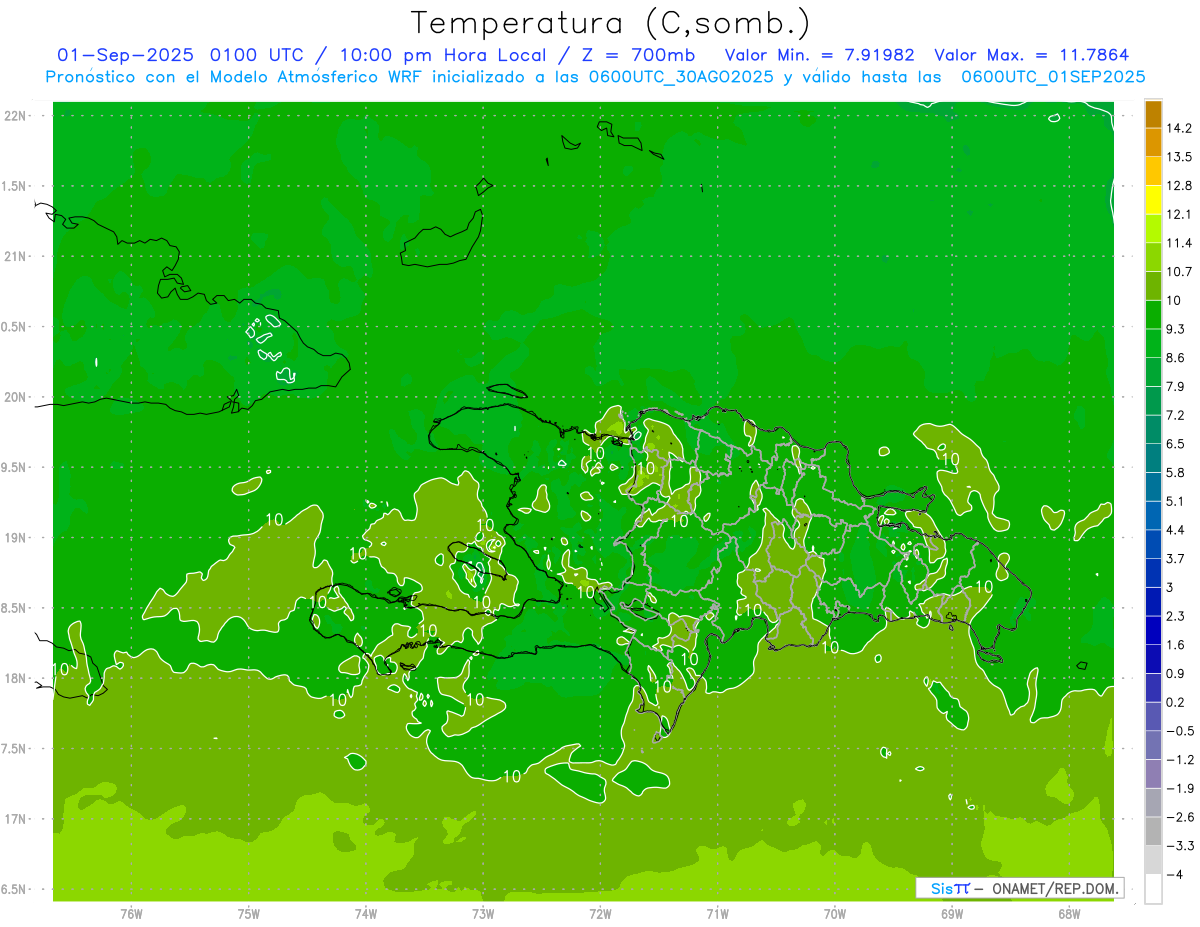Click the 71W longitude axis label
This screenshot has height=927, width=1200.
coord(717,914)
